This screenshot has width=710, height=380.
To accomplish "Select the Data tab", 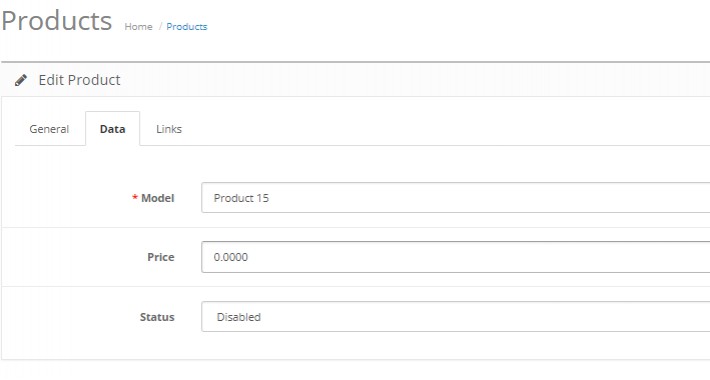I will click(x=112, y=129).
